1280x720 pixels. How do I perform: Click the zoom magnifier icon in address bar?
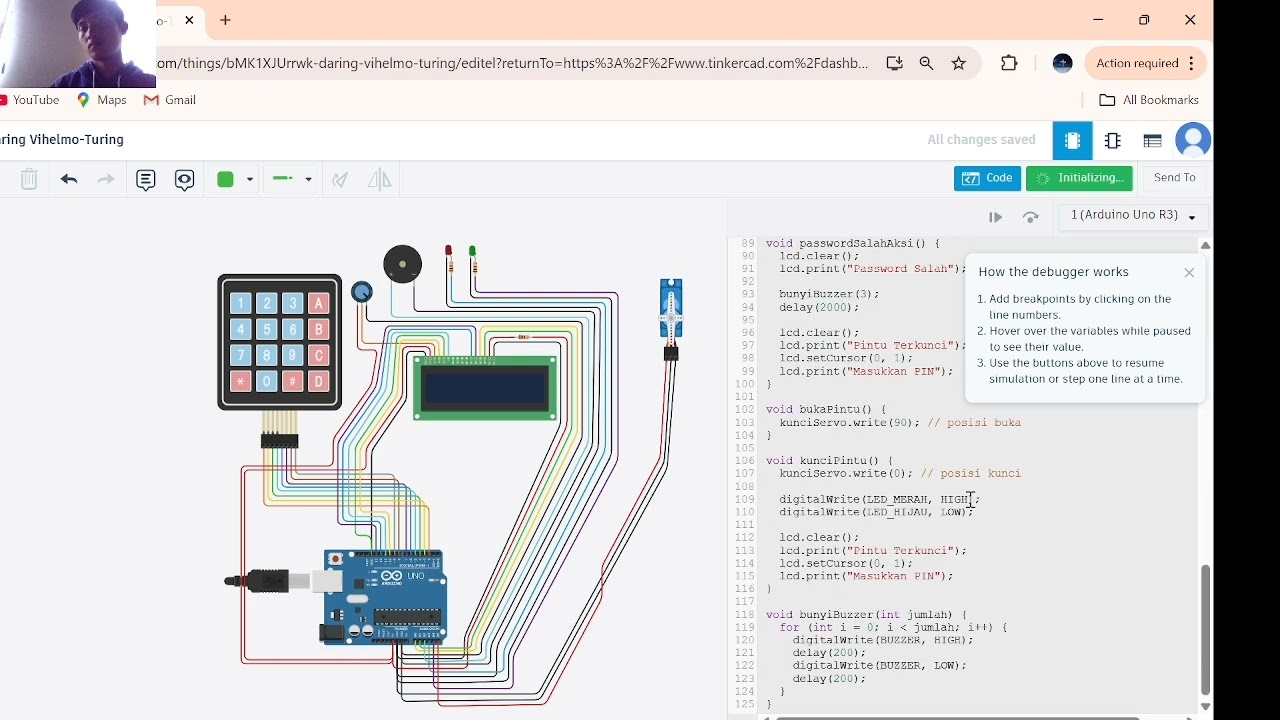[927, 63]
